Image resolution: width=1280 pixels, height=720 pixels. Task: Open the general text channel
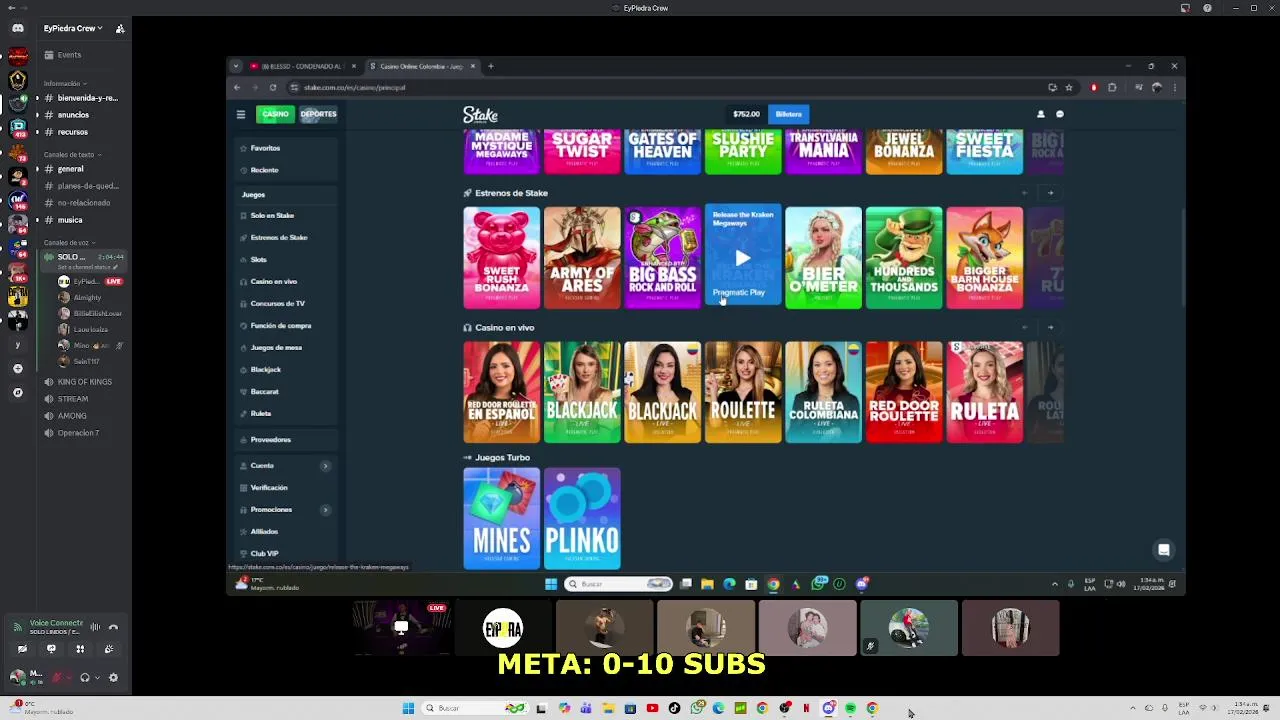coord(70,169)
